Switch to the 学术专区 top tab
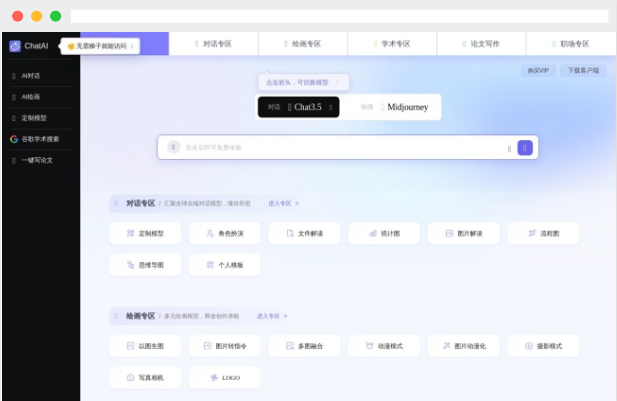This screenshot has width=617, height=401. click(x=392, y=44)
